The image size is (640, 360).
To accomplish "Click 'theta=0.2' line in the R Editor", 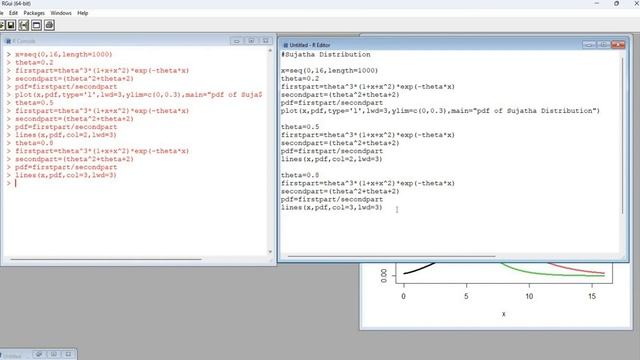I will point(300,79).
